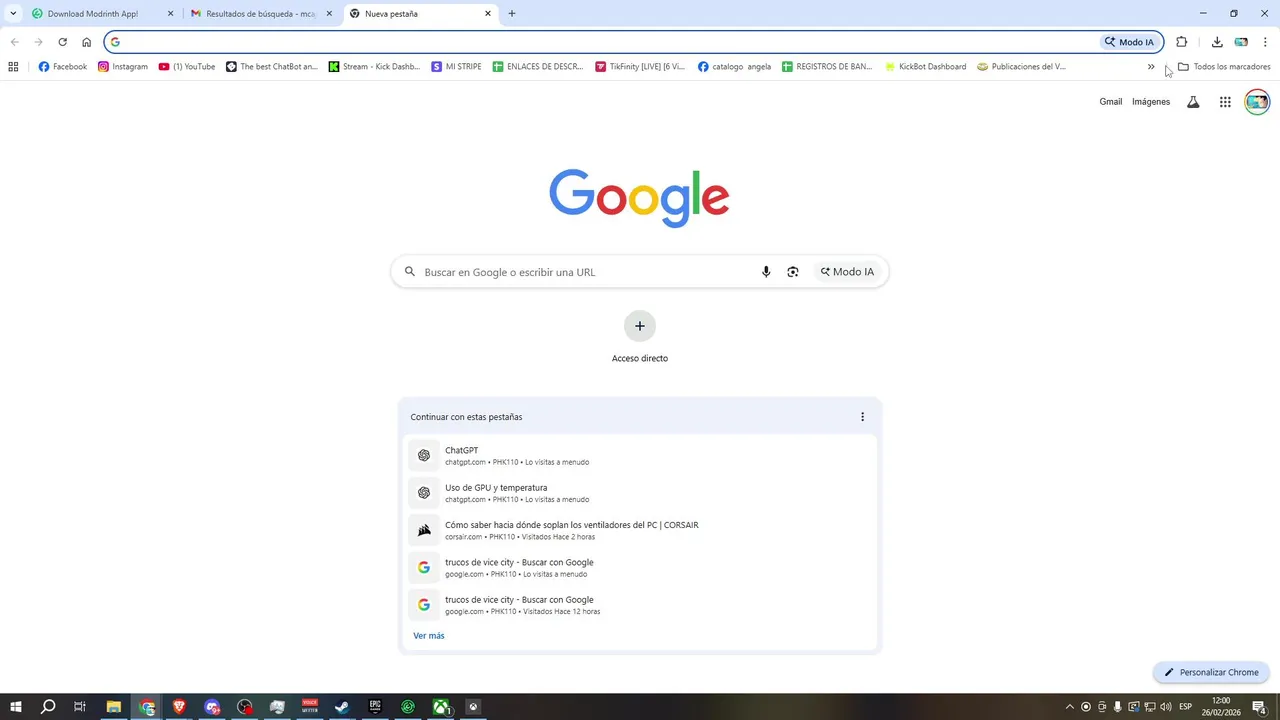
Task: Open the Google apps grid
Action: [1225, 102]
